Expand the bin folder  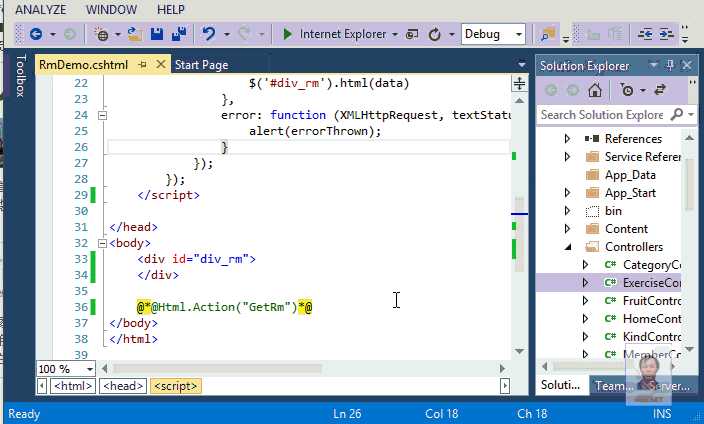coord(567,211)
